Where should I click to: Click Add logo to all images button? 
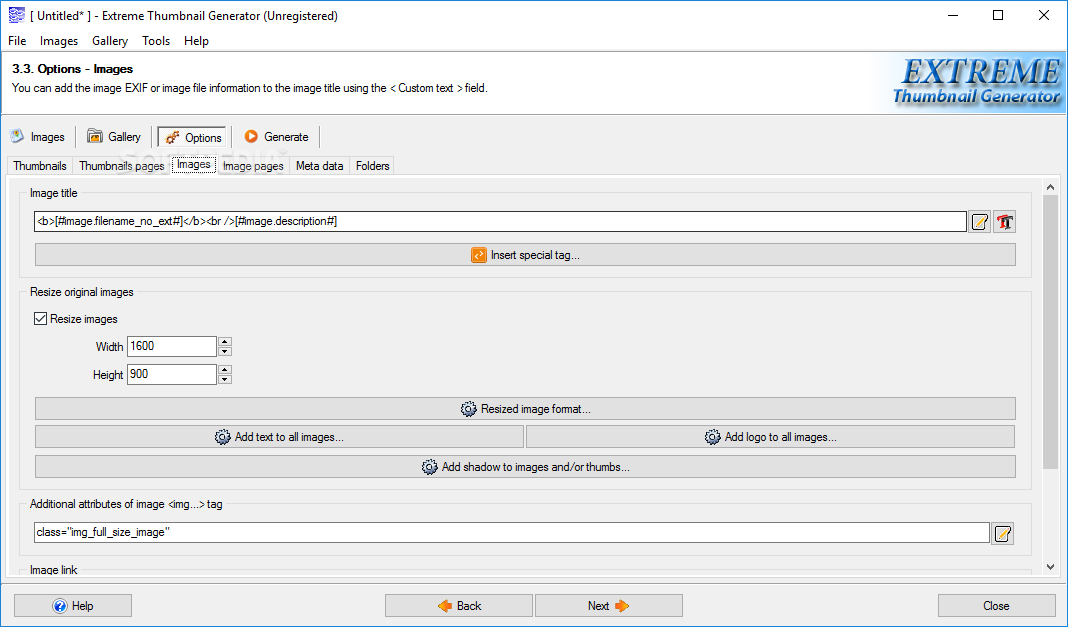770,437
